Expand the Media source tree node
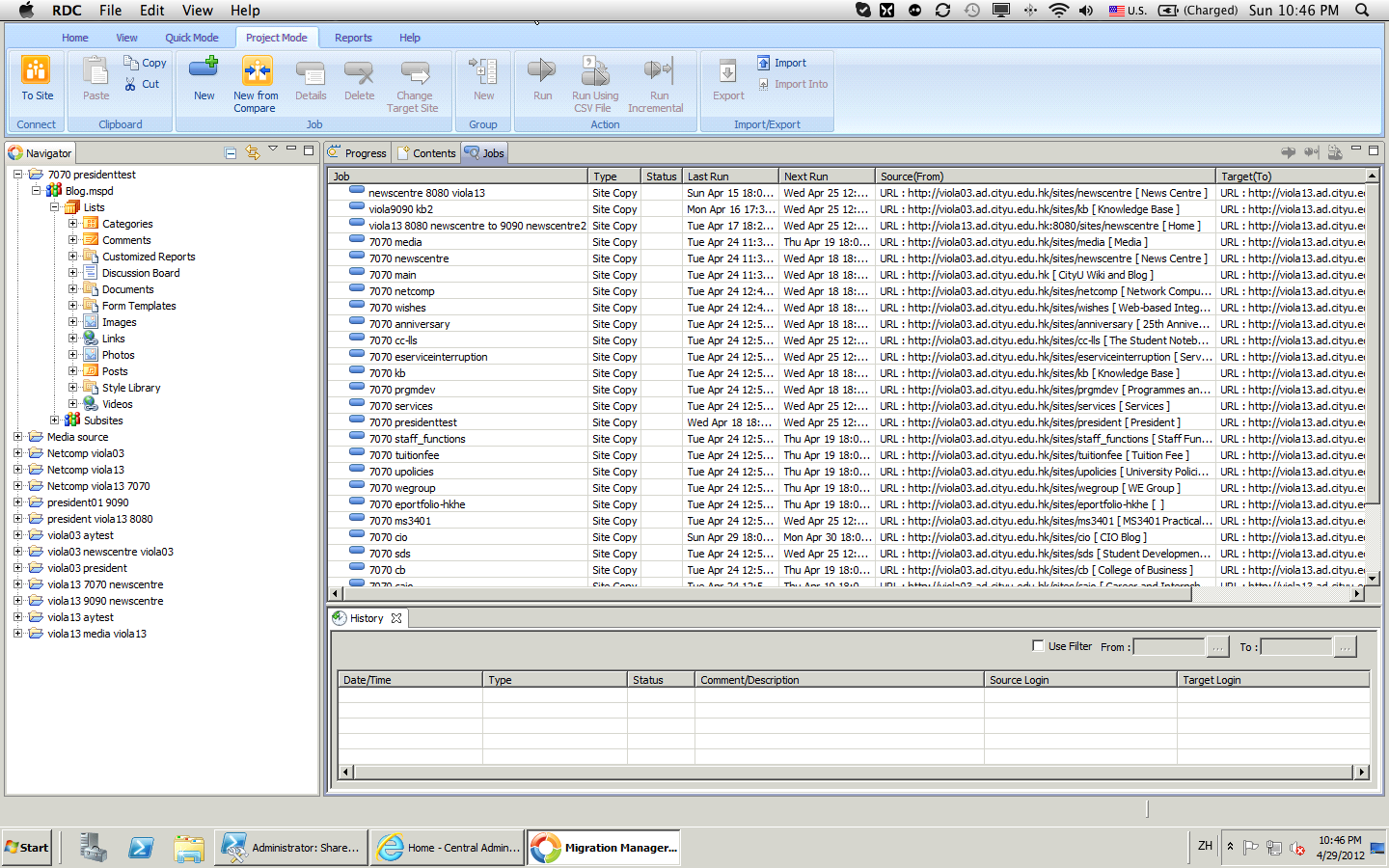This screenshot has height=868, width=1389. coord(17,437)
